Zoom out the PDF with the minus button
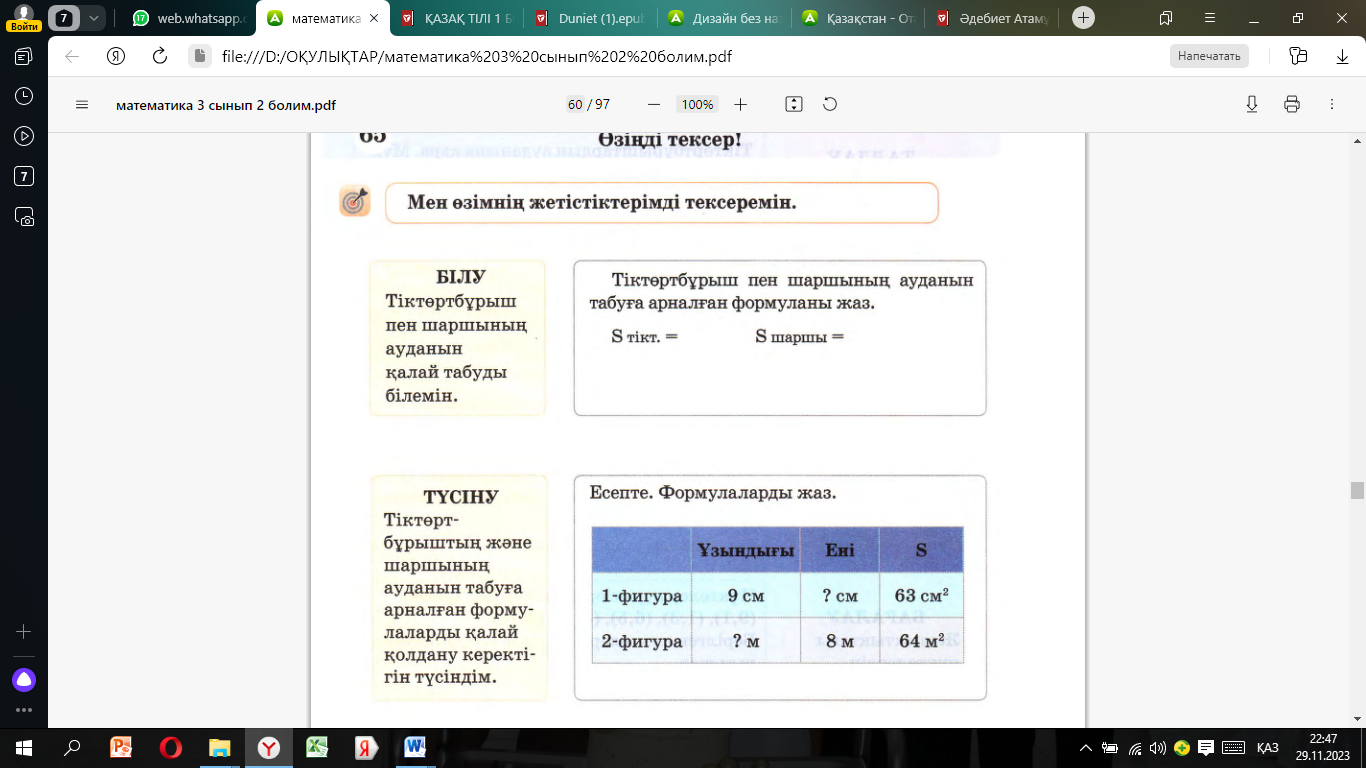Image resolution: width=1366 pixels, height=768 pixels. [654, 104]
